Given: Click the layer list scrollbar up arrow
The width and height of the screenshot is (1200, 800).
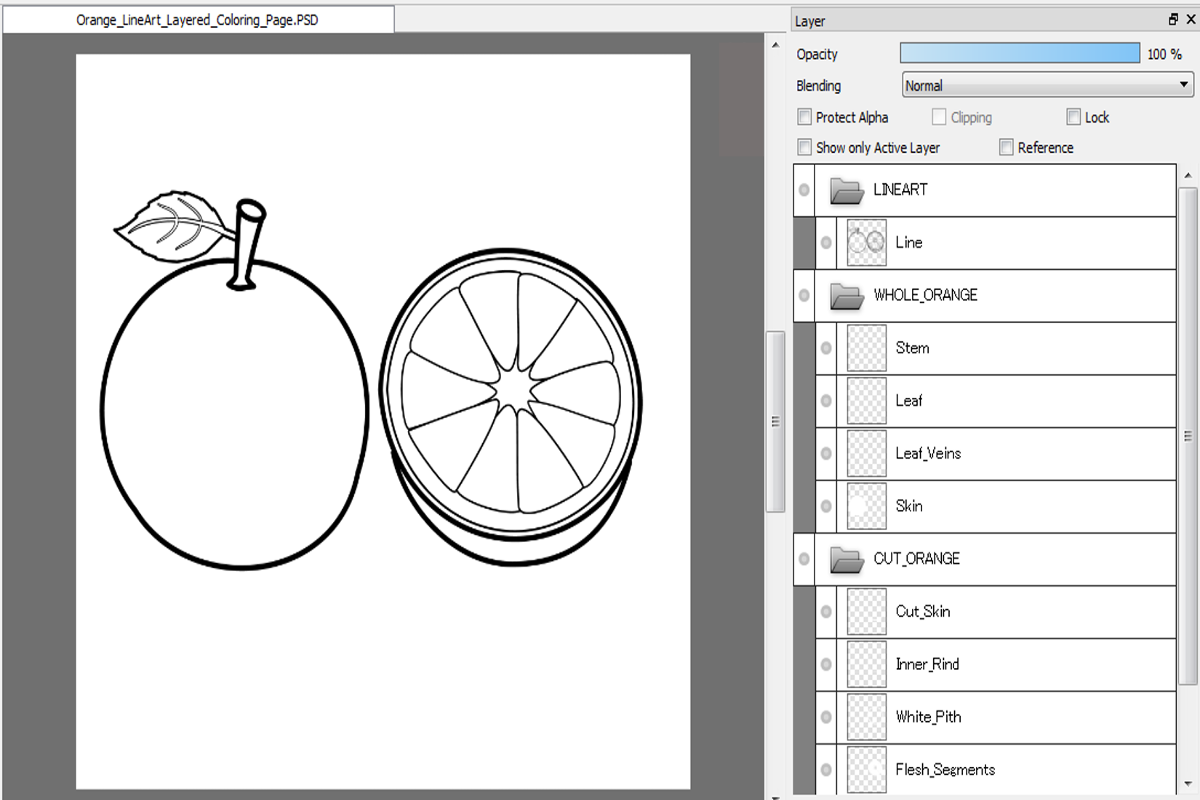Looking at the screenshot, I should (1188, 175).
